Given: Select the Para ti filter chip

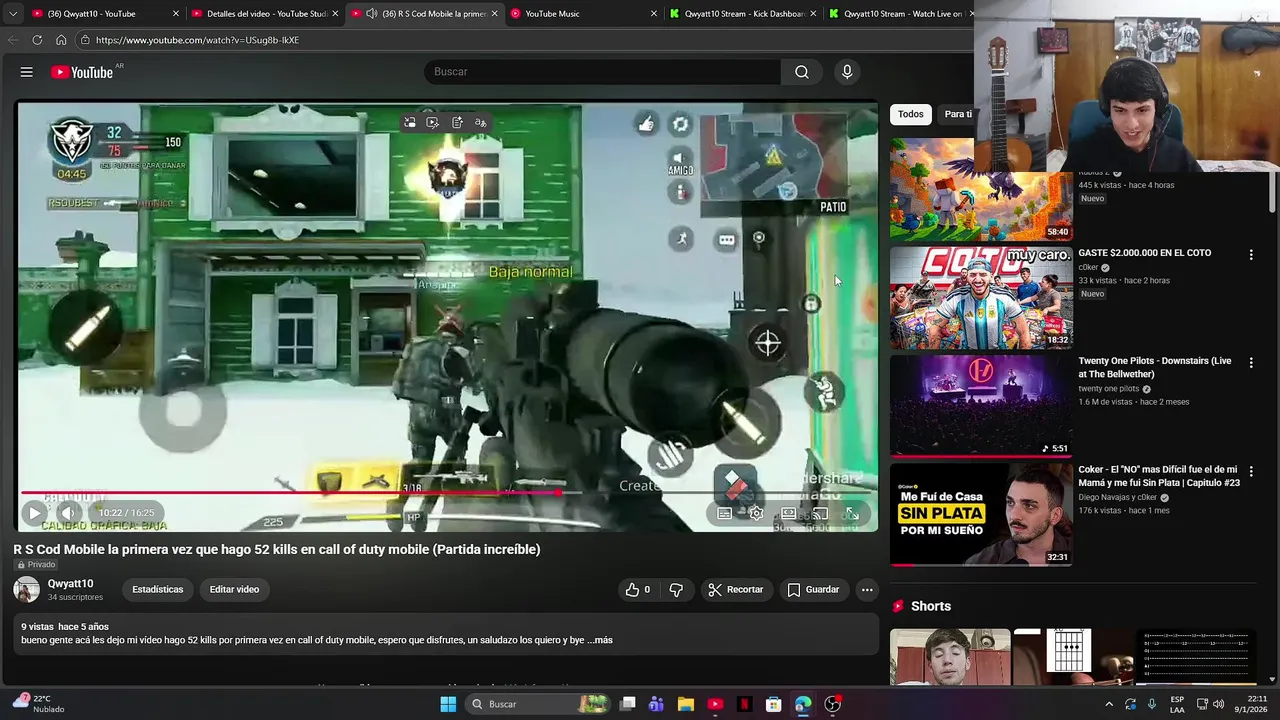Looking at the screenshot, I should [x=958, y=114].
